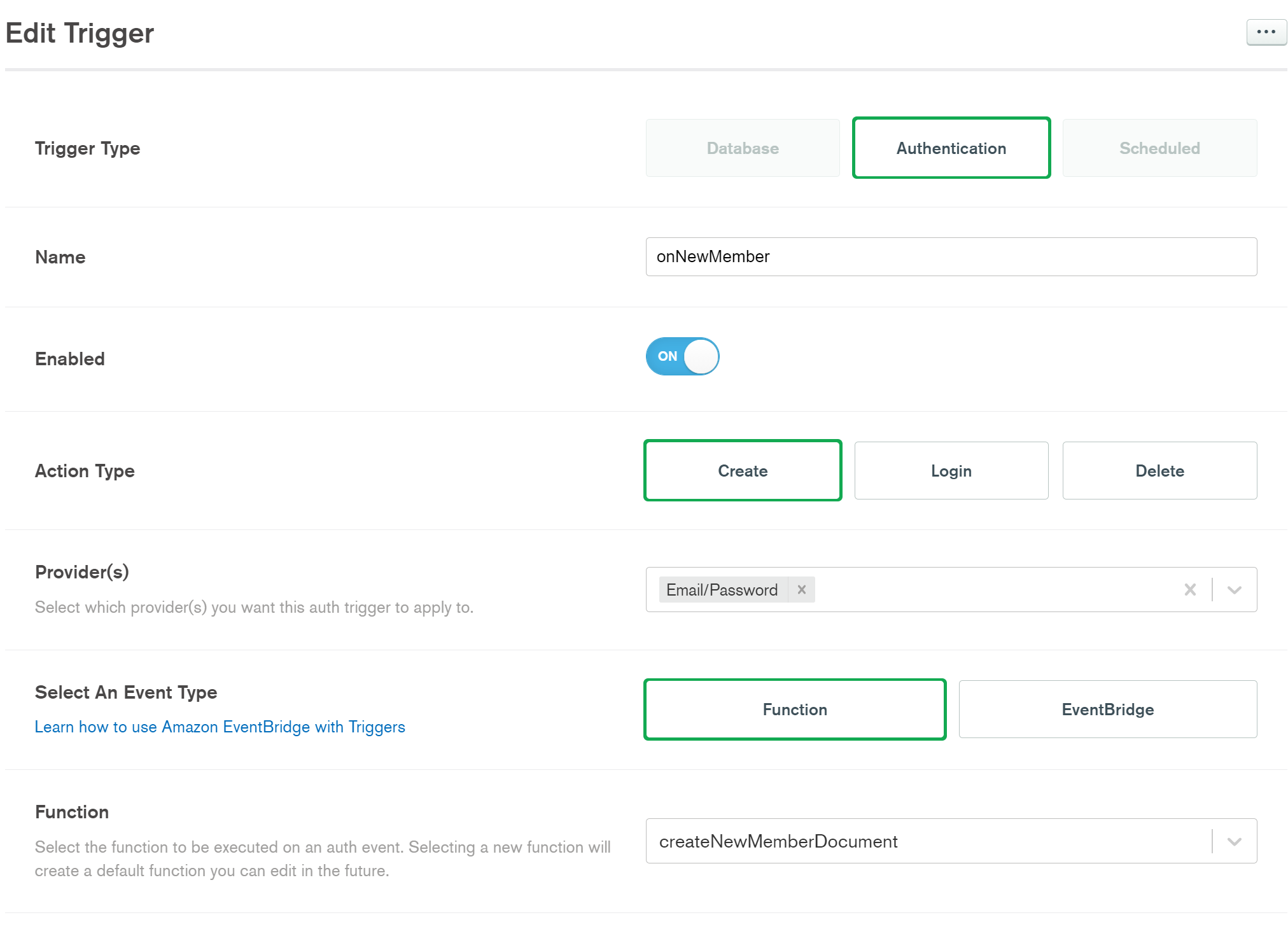Image resolution: width=1288 pixels, height=936 pixels.
Task: Select EventBridge as the event type
Action: 1107,709
